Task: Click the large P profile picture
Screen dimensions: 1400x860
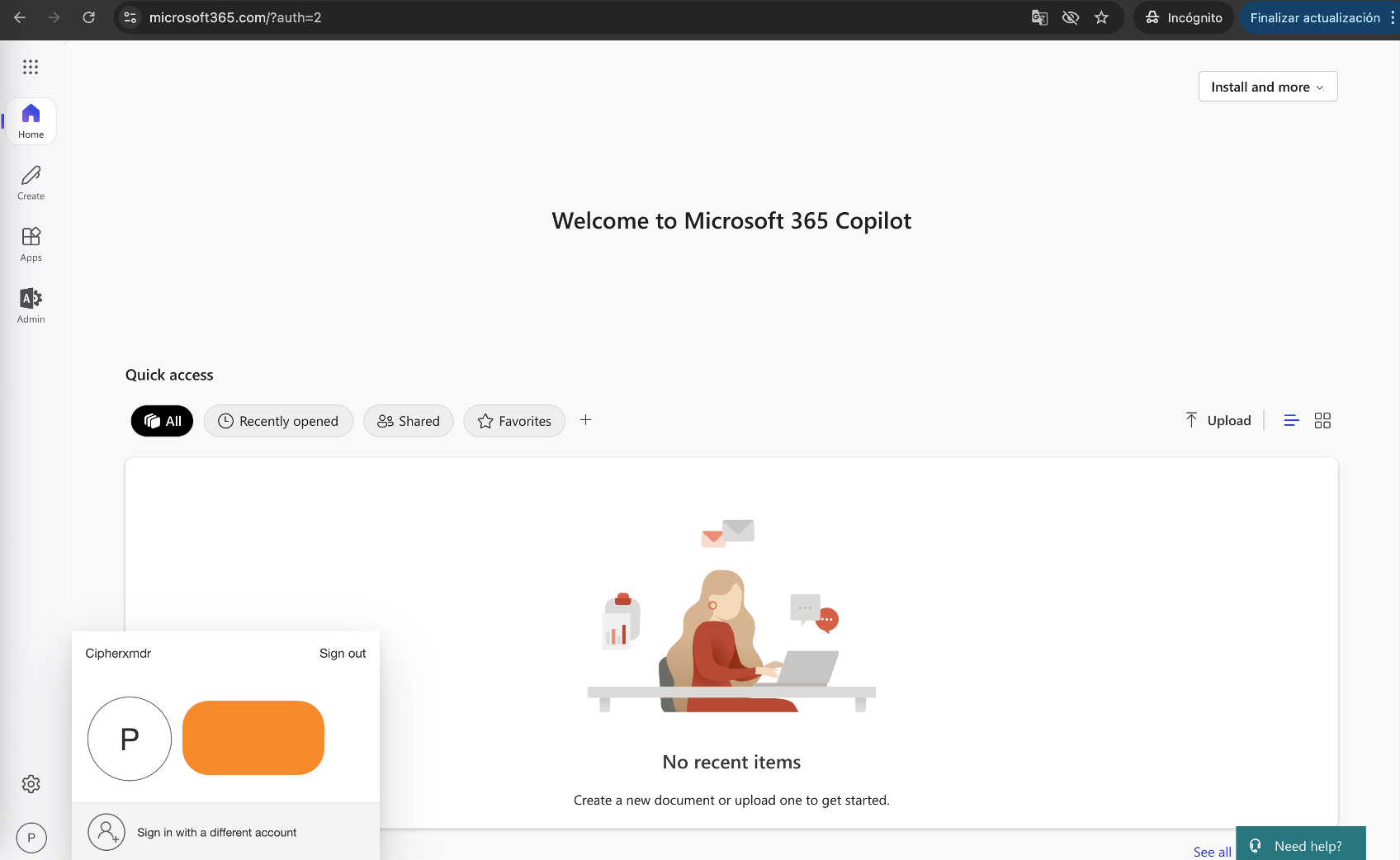Action: click(130, 739)
